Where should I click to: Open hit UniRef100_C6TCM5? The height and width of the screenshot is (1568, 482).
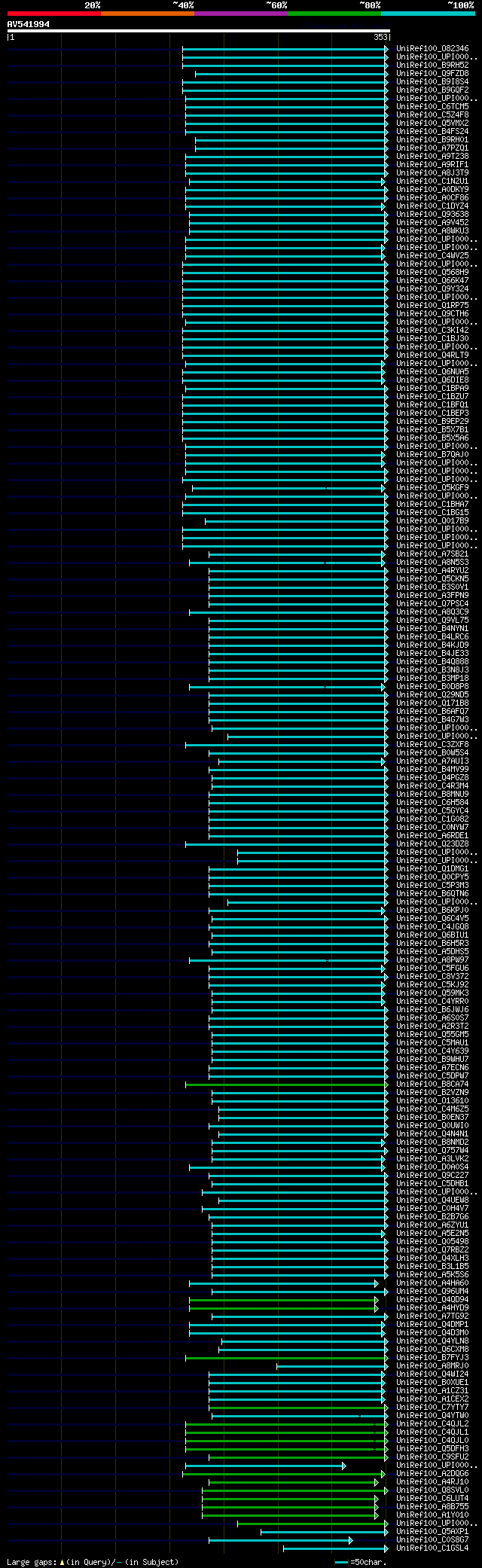pos(432,107)
